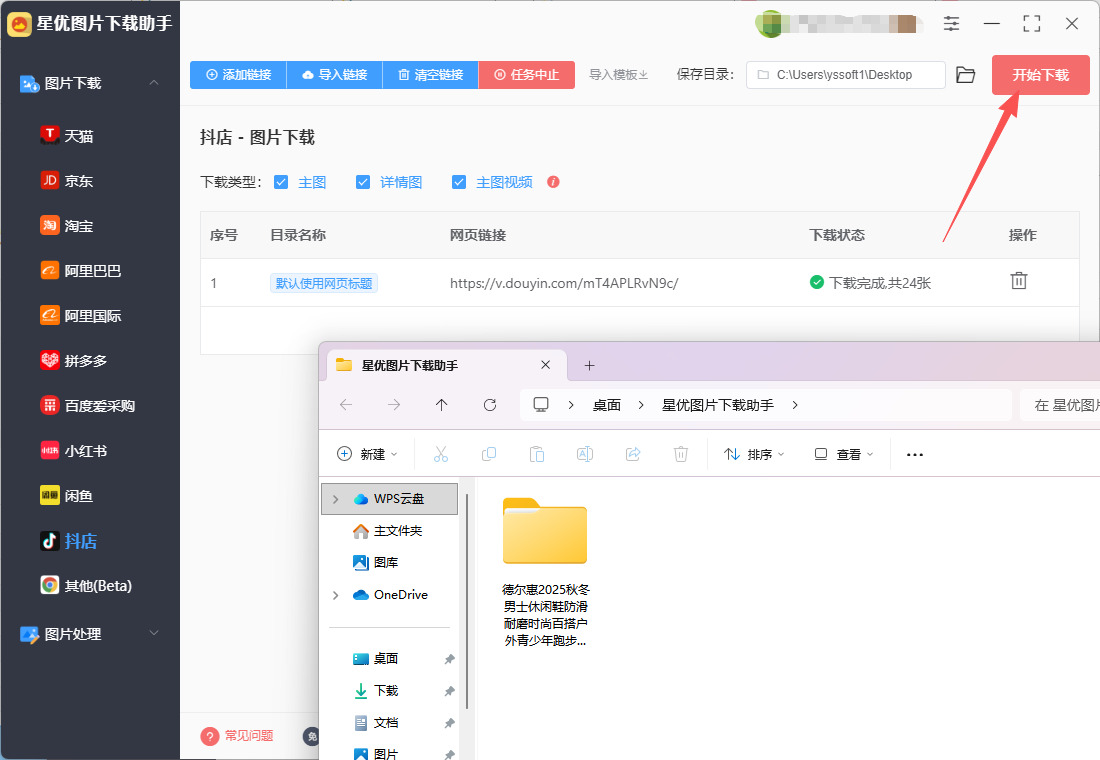Open the settings sliders icon in title bar
Screen dimensions: 1100x760
pos(951,23)
